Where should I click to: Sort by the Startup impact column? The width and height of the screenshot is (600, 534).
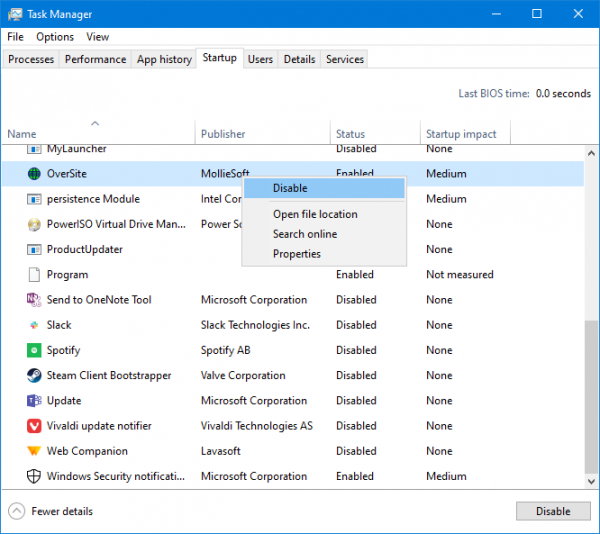click(461, 134)
